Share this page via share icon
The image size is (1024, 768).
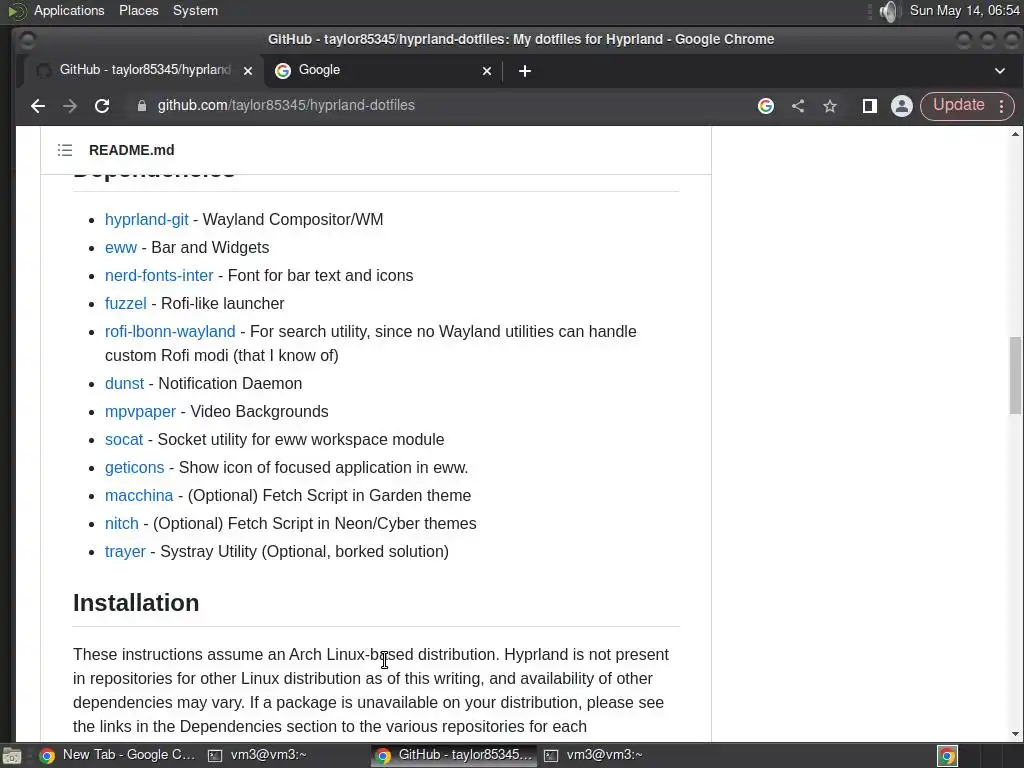(798, 106)
